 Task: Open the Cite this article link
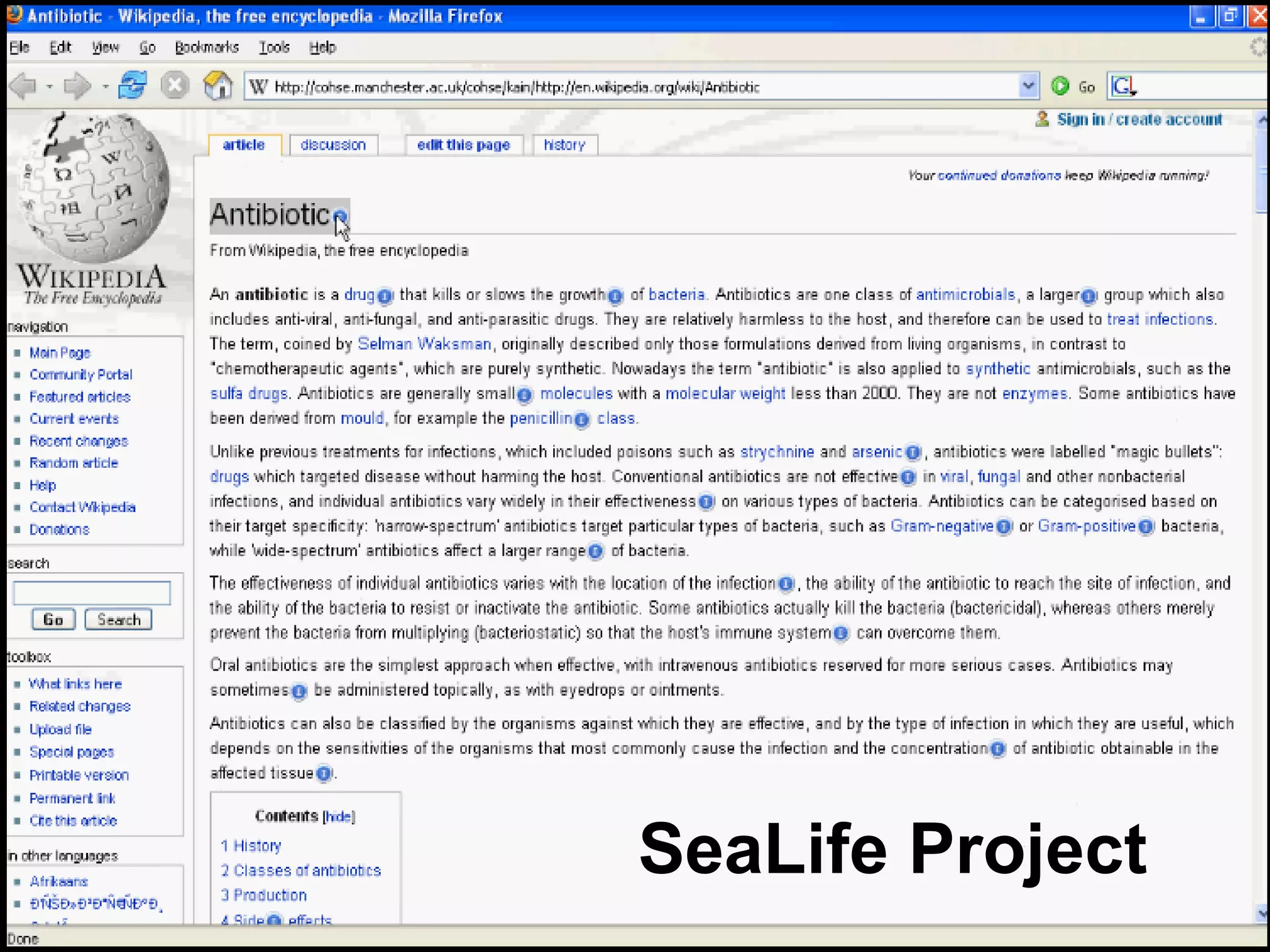coord(73,821)
